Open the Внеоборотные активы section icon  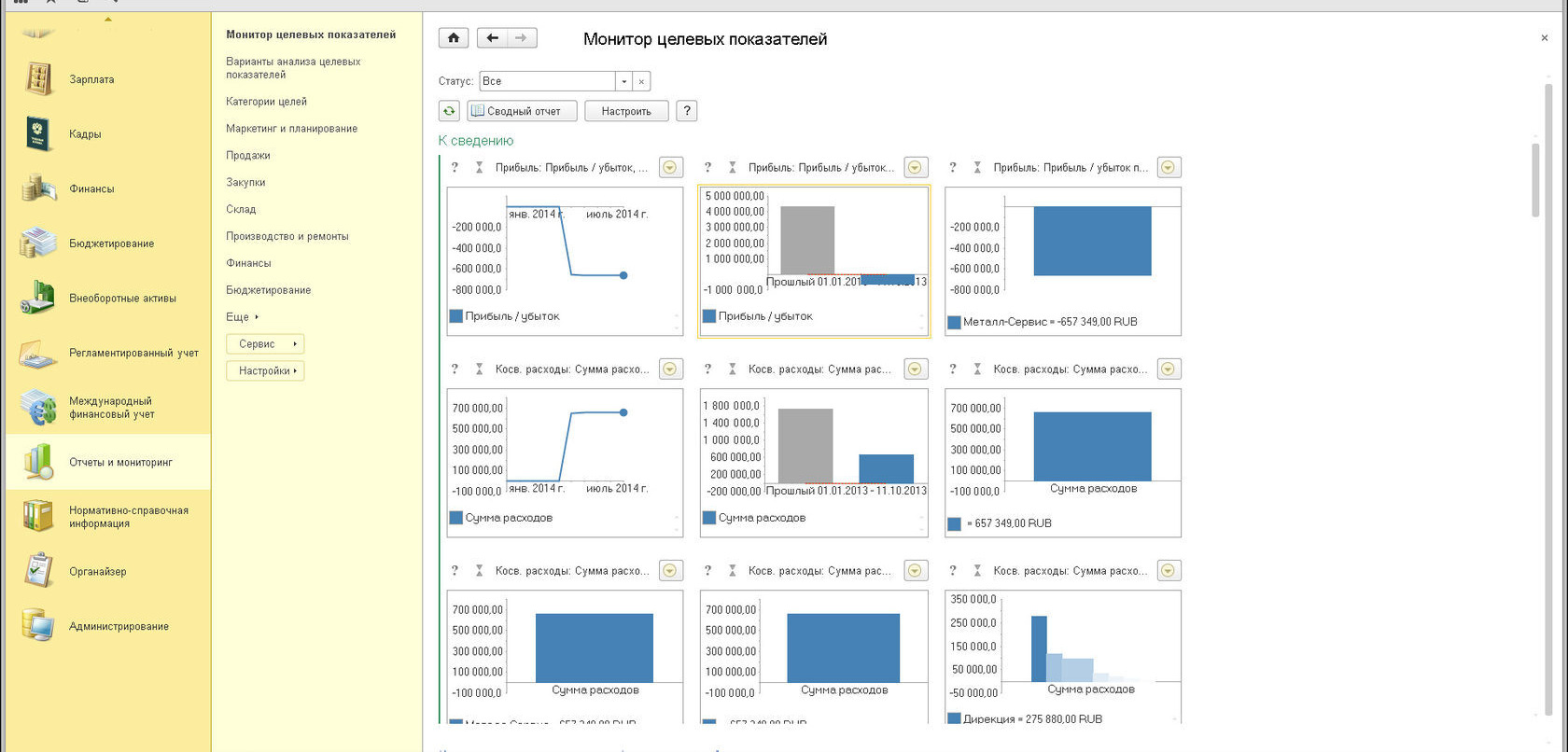coord(38,299)
